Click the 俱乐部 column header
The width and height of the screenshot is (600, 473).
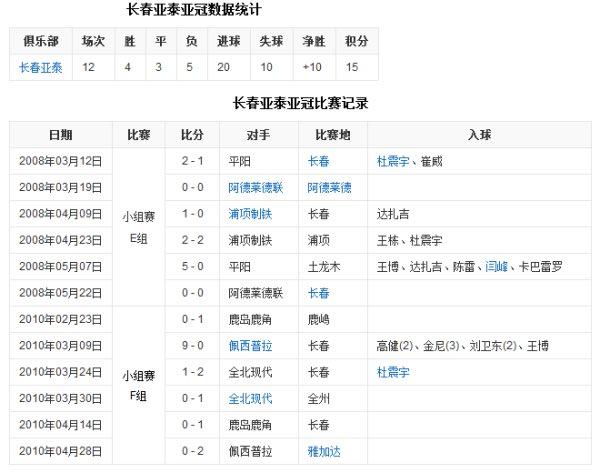(41, 41)
